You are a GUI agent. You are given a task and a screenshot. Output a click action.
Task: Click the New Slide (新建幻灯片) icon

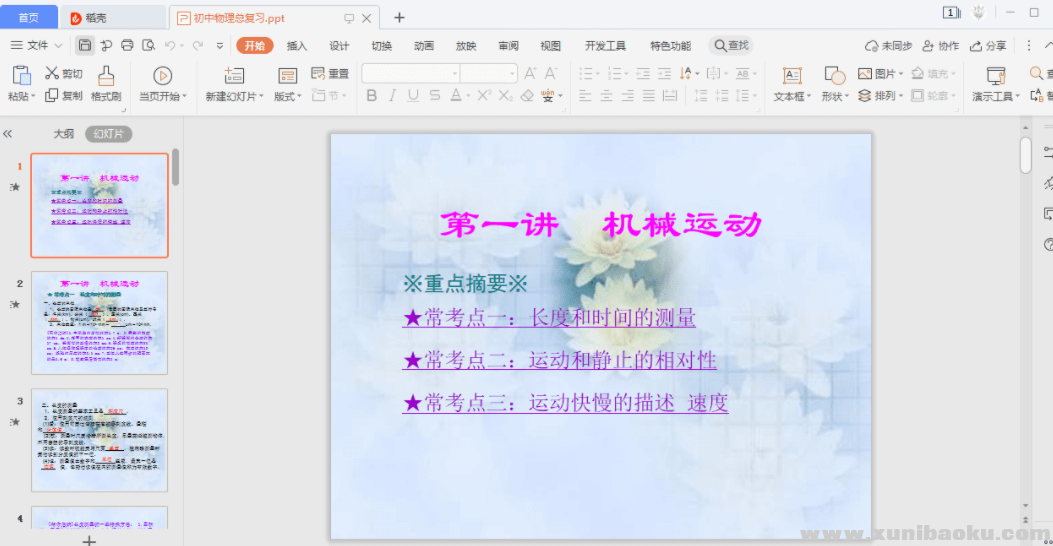(x=234, y=76)
